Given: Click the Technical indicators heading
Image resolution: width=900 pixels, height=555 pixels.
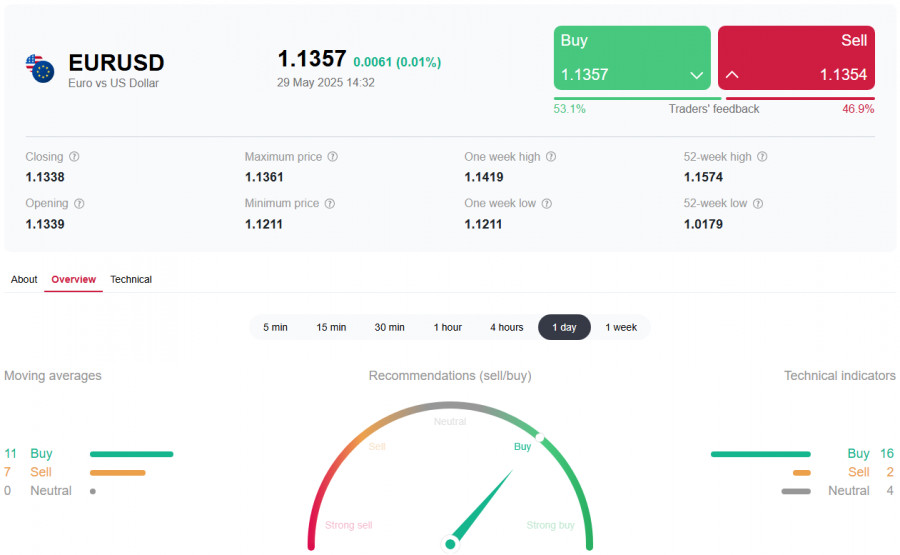Looking at the screenshot, I should coord(840,376).
